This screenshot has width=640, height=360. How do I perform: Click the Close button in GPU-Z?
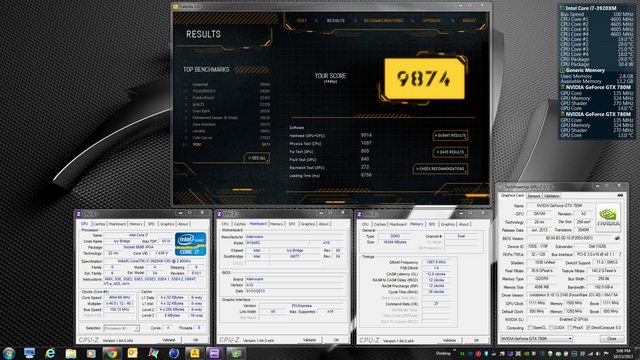pyautogui.click(x=612, y=339)
